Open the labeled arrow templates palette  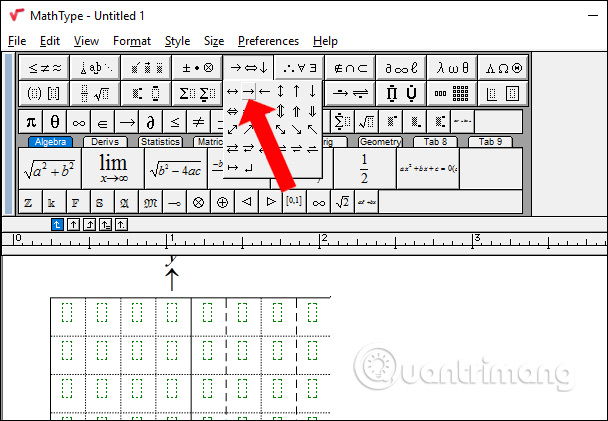coord(351,93)
